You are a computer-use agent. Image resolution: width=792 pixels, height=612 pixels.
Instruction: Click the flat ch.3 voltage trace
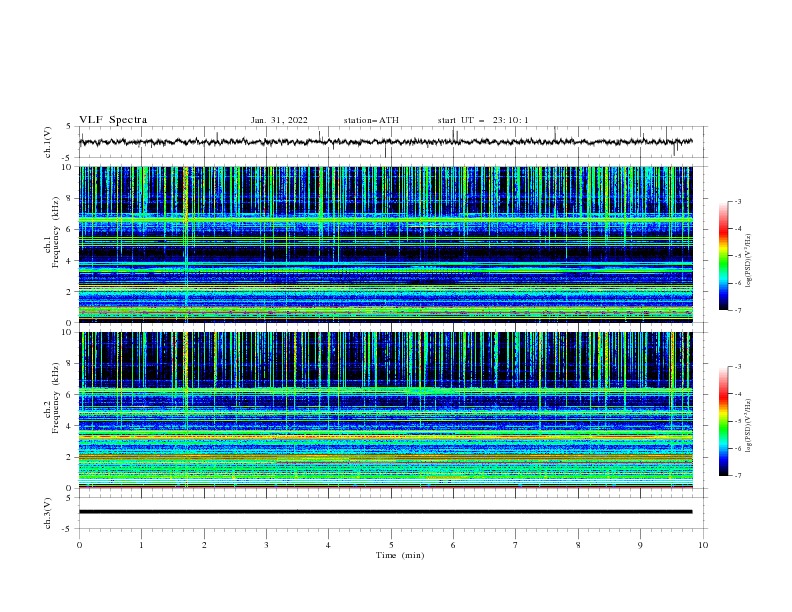(x=385, y=512)
